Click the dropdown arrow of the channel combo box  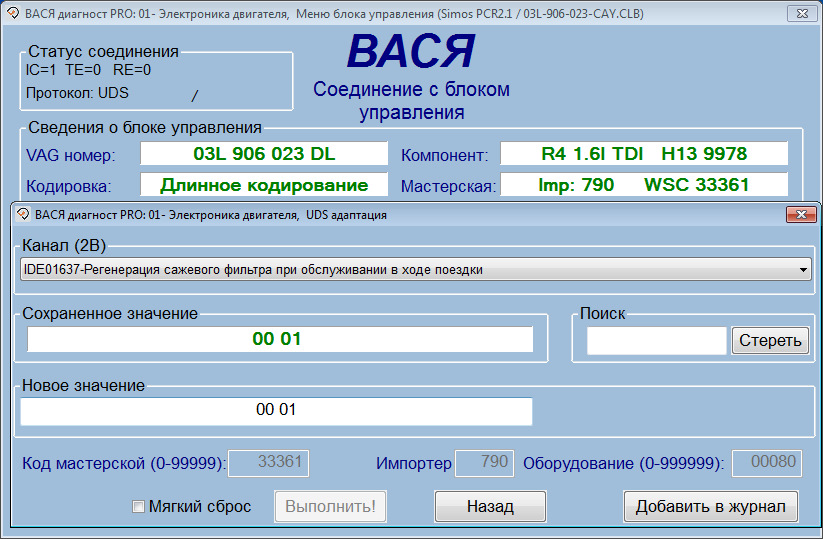pyautogui.click(x=803, y=270)
